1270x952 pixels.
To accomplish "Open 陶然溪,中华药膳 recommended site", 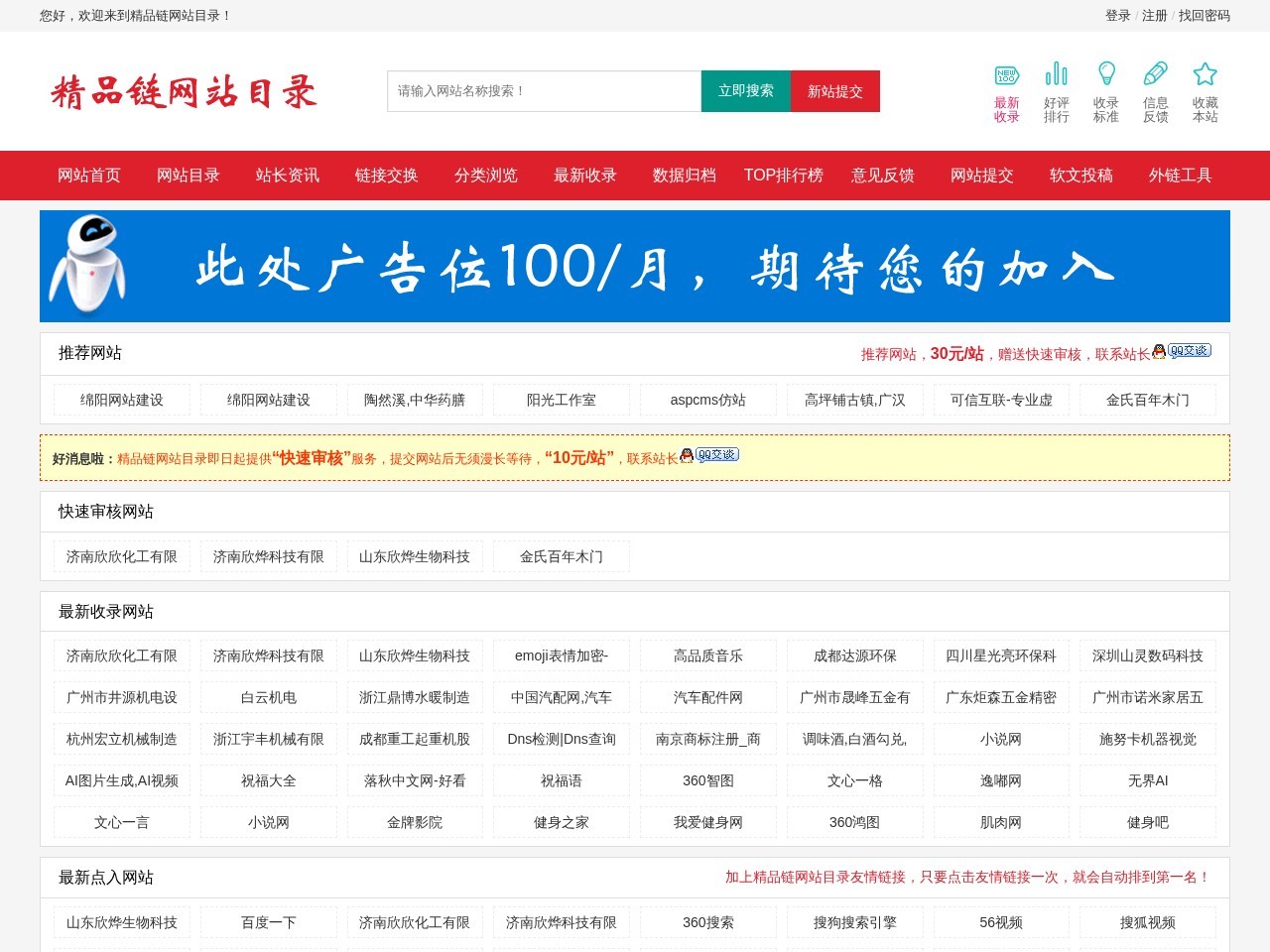I will click(415, 400).
